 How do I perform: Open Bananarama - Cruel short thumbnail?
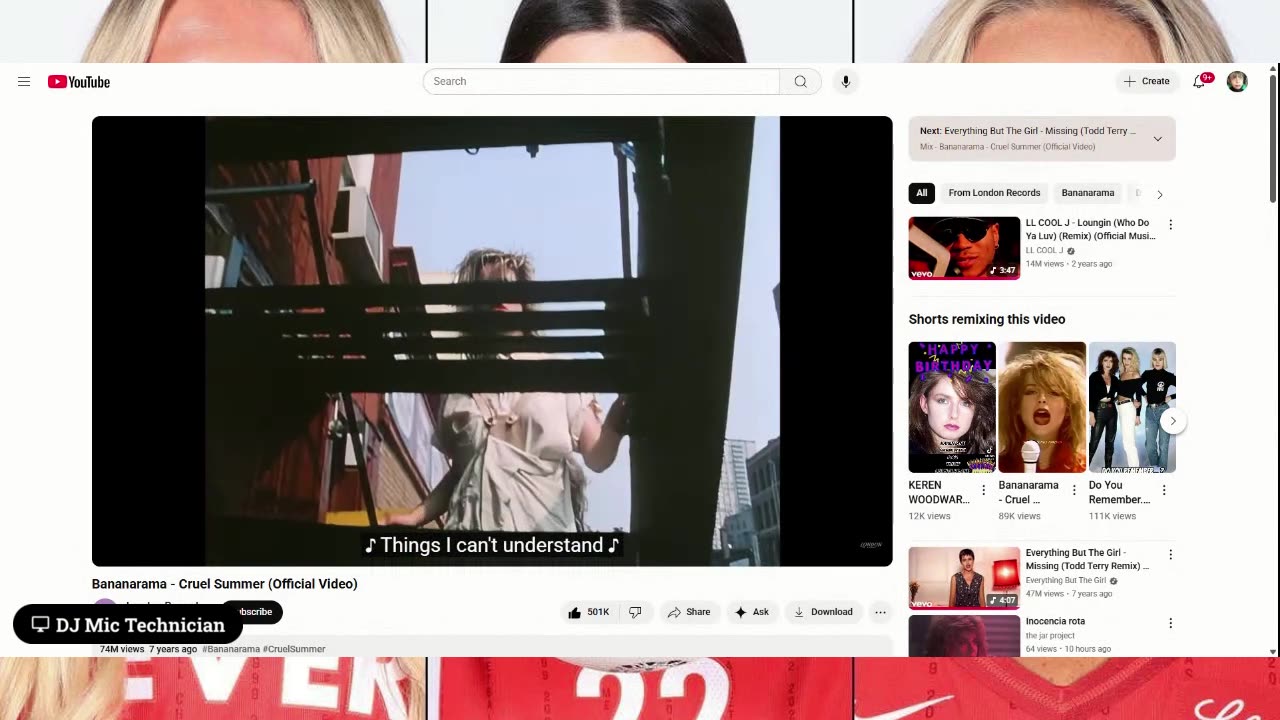pos(1042,407)
